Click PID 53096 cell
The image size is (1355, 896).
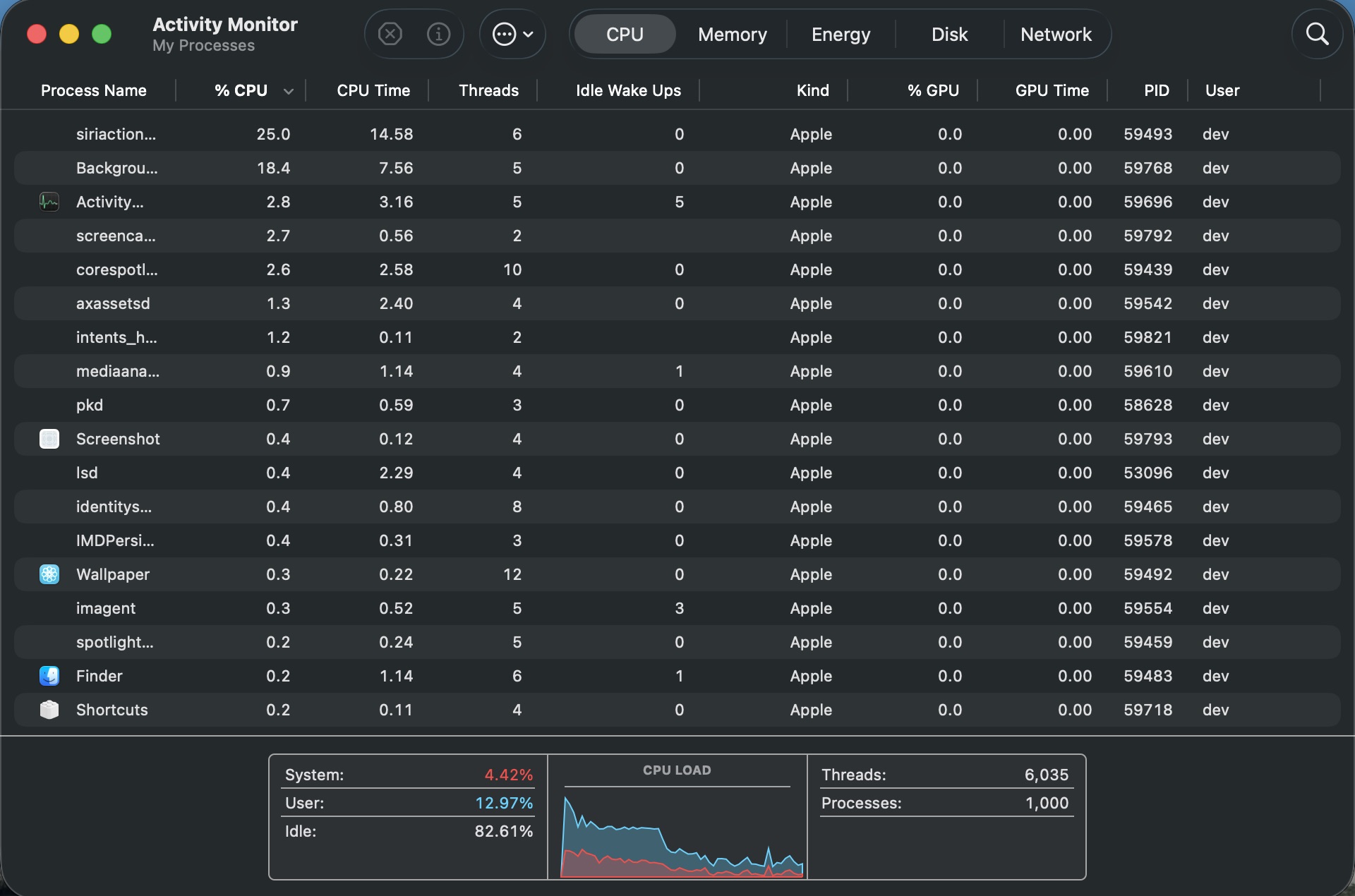tap(1148, 473)
